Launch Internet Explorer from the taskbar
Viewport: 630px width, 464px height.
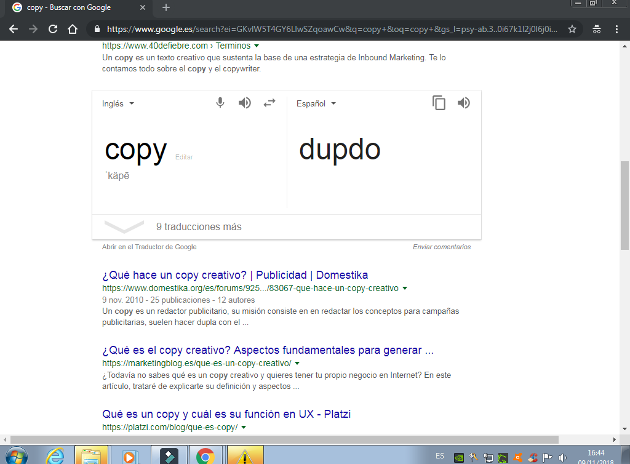[x=55, y=456]
